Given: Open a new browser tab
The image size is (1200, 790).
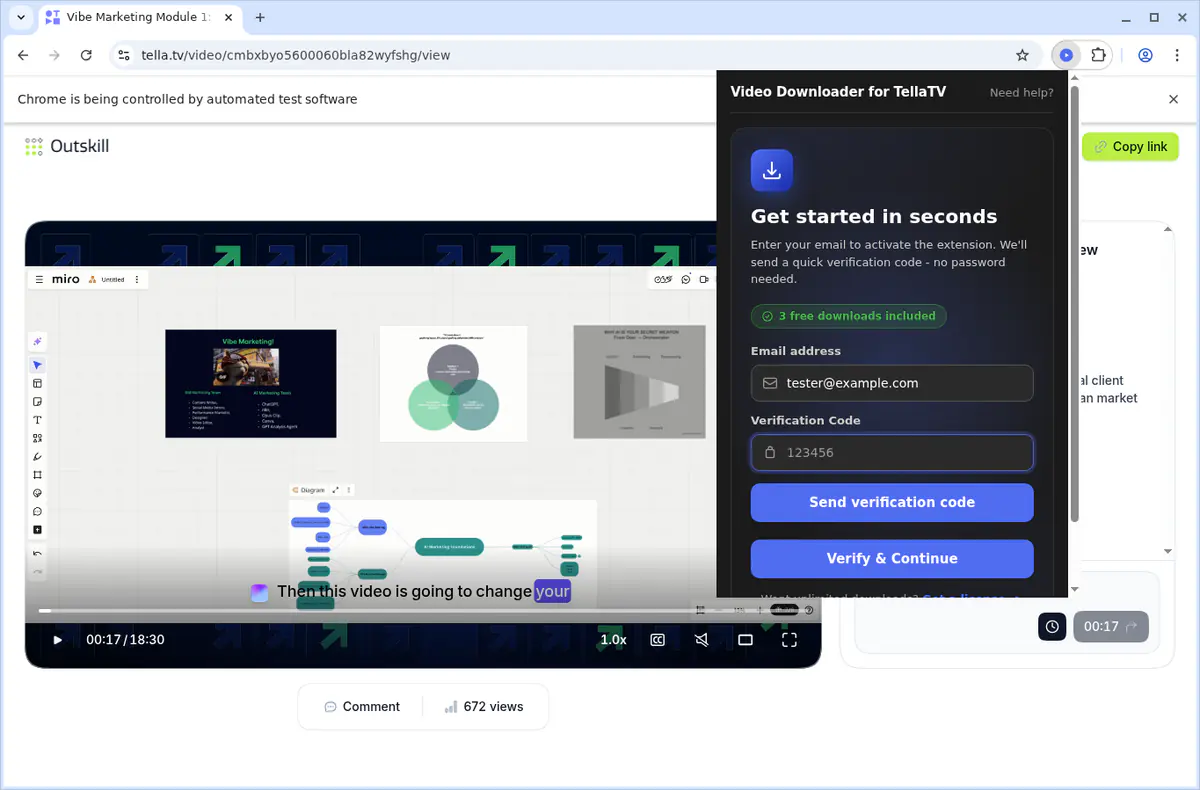Looking at the screenshot, I should coord(260,17).
